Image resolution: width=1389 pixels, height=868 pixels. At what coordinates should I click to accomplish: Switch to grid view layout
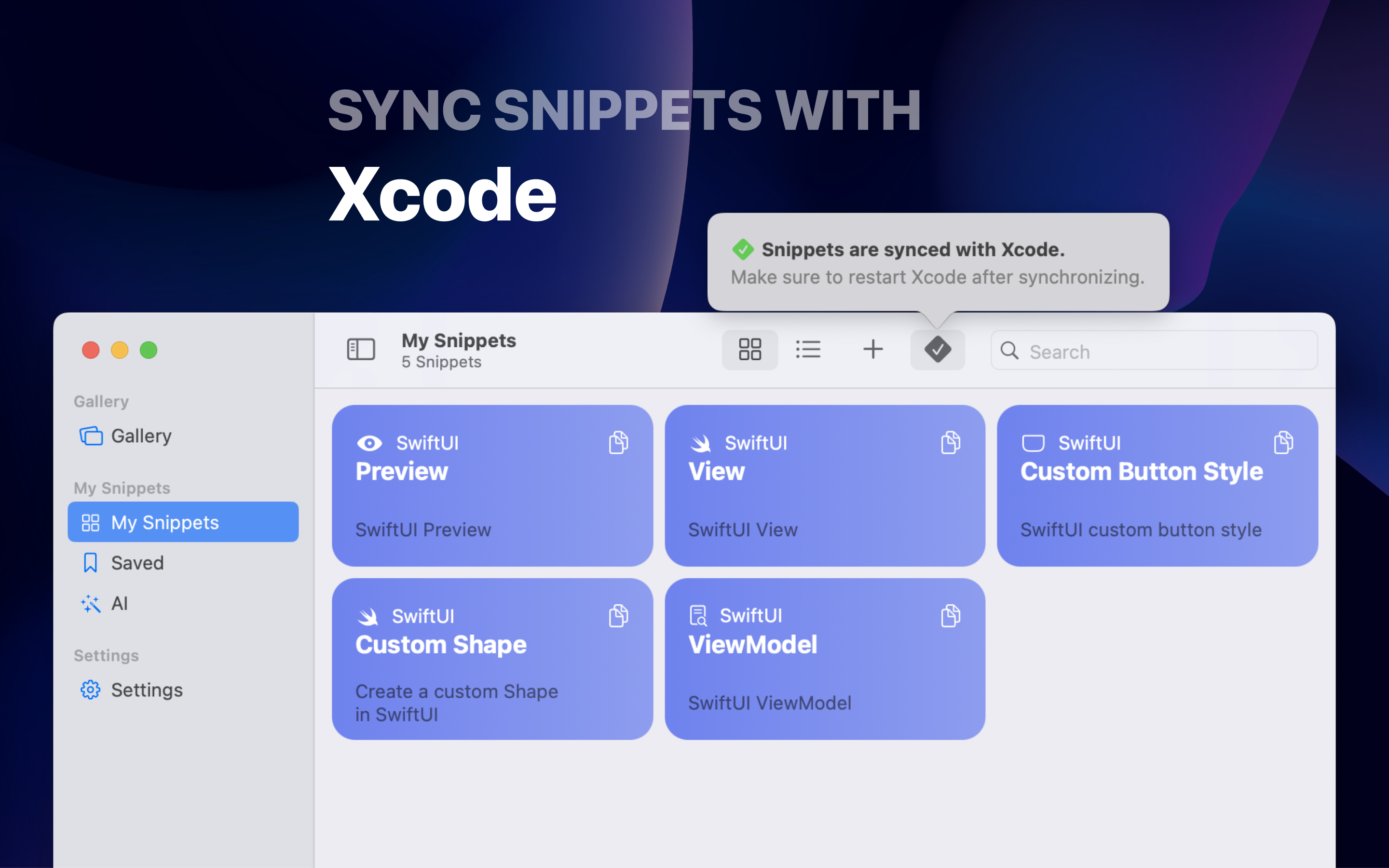(749, 349)
